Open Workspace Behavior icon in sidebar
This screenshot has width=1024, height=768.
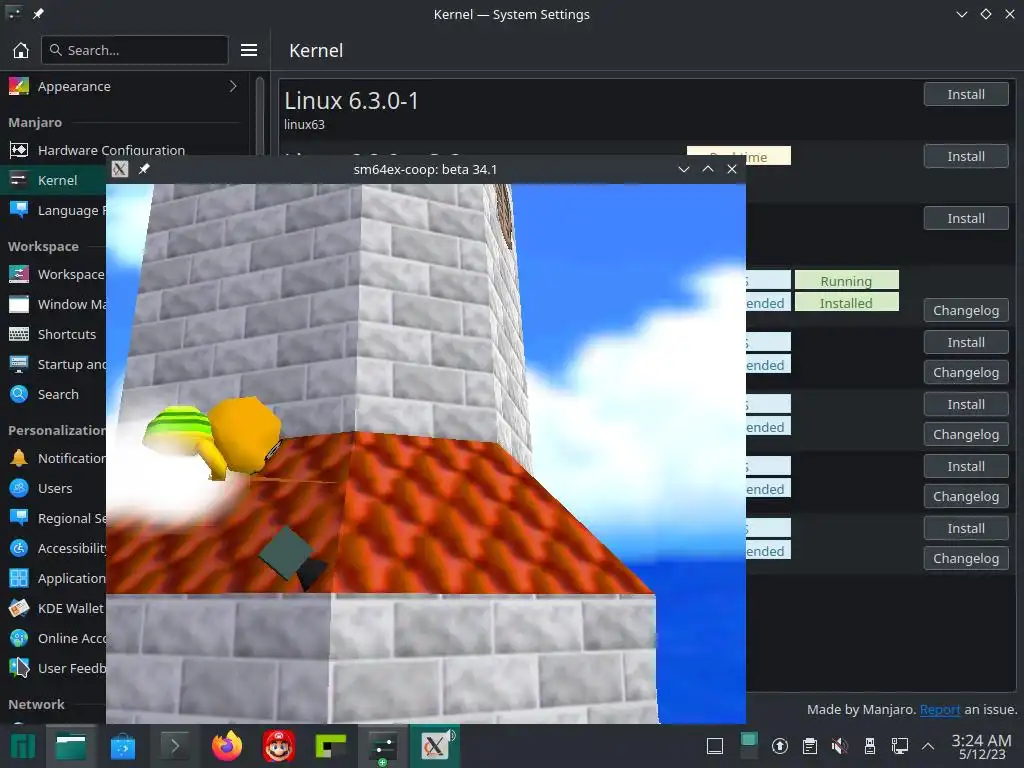click(19, 274)
